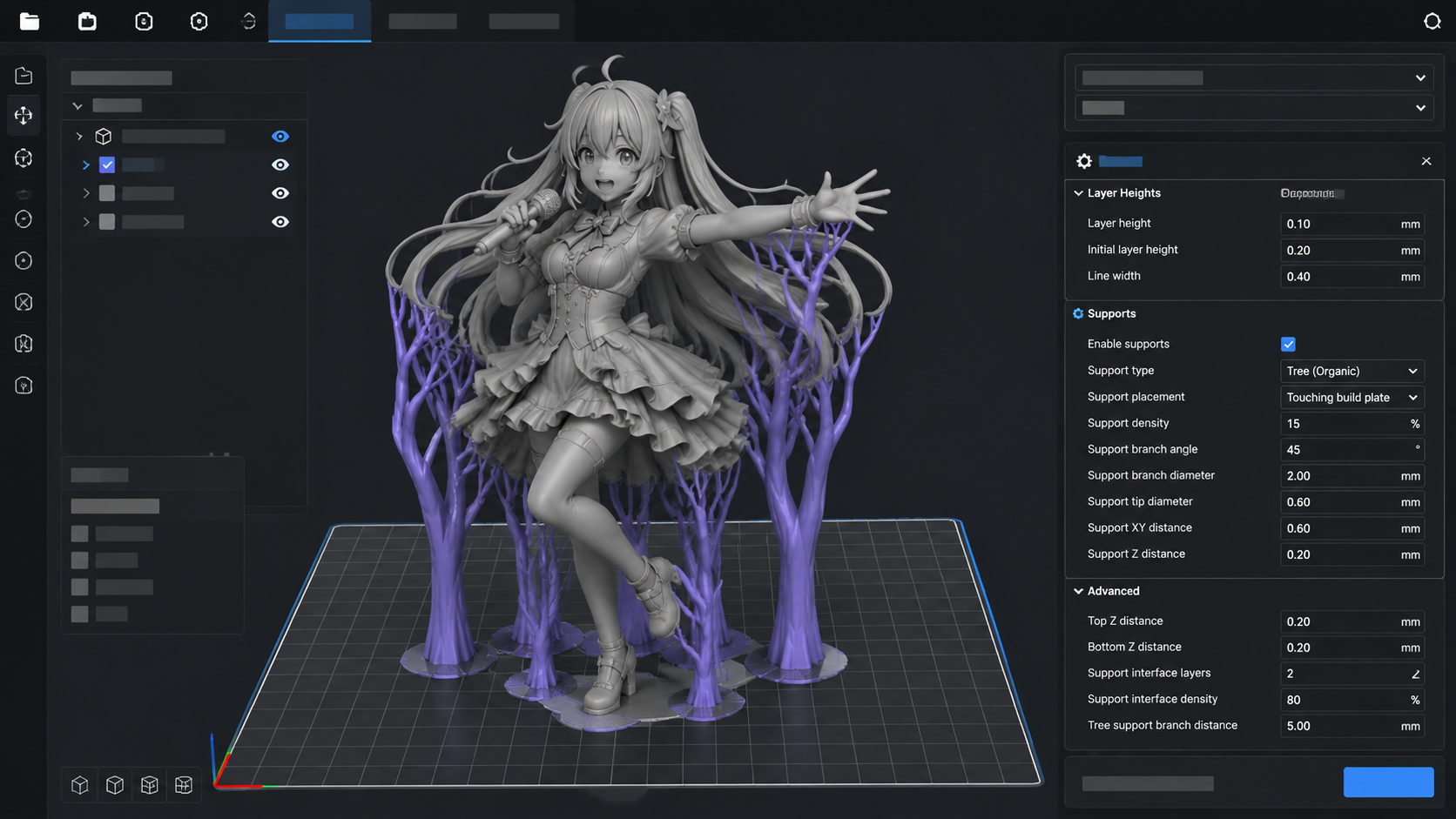Open the Support placement dropdown
1456x819 pixels.
click(1352, 397)
